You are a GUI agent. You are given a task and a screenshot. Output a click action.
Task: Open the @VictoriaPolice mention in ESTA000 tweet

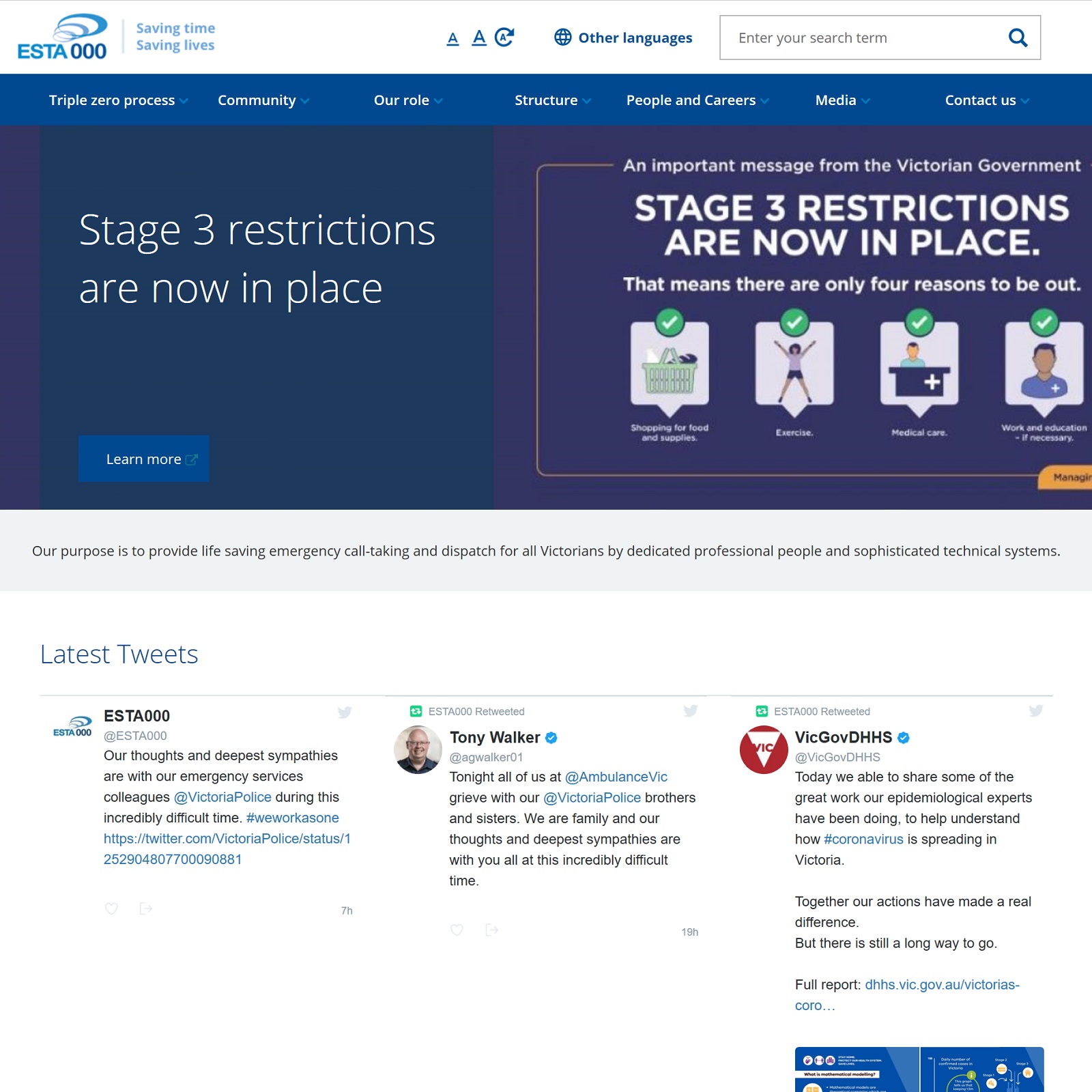[x=222, y=797]
